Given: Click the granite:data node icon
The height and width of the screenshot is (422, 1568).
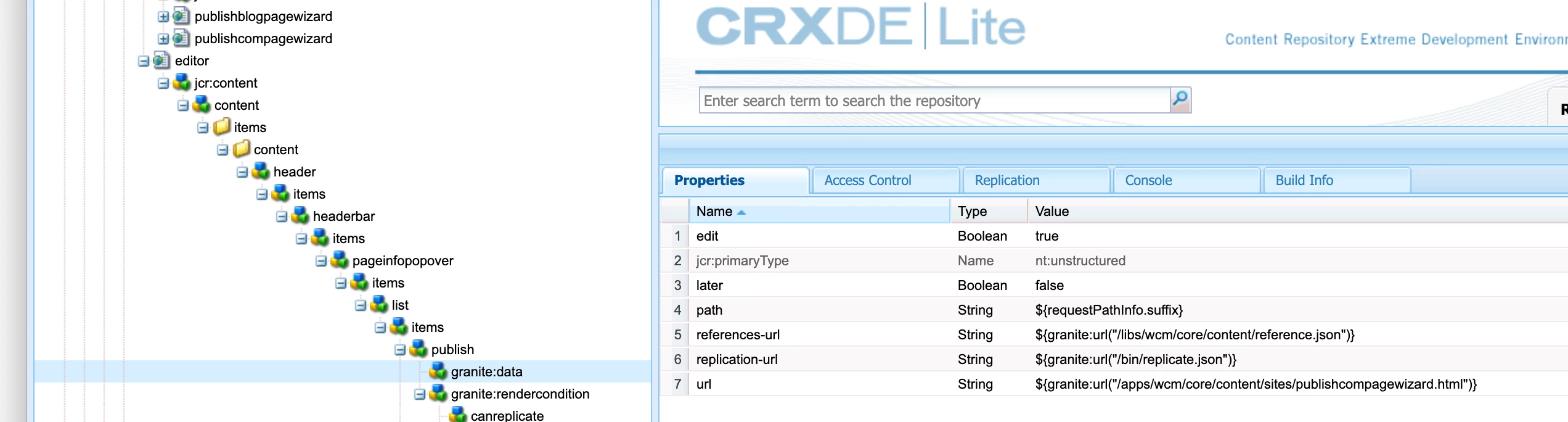Looking at the screenshot, I should (438, 371).
